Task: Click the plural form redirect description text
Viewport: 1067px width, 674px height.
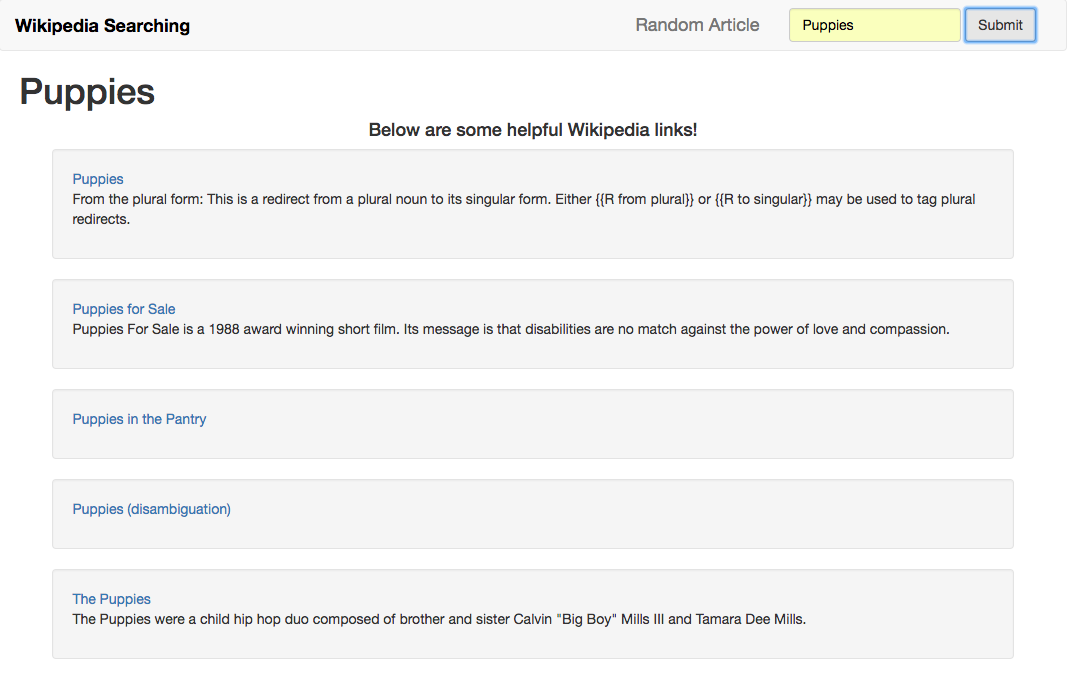Action: click(524, 209)
